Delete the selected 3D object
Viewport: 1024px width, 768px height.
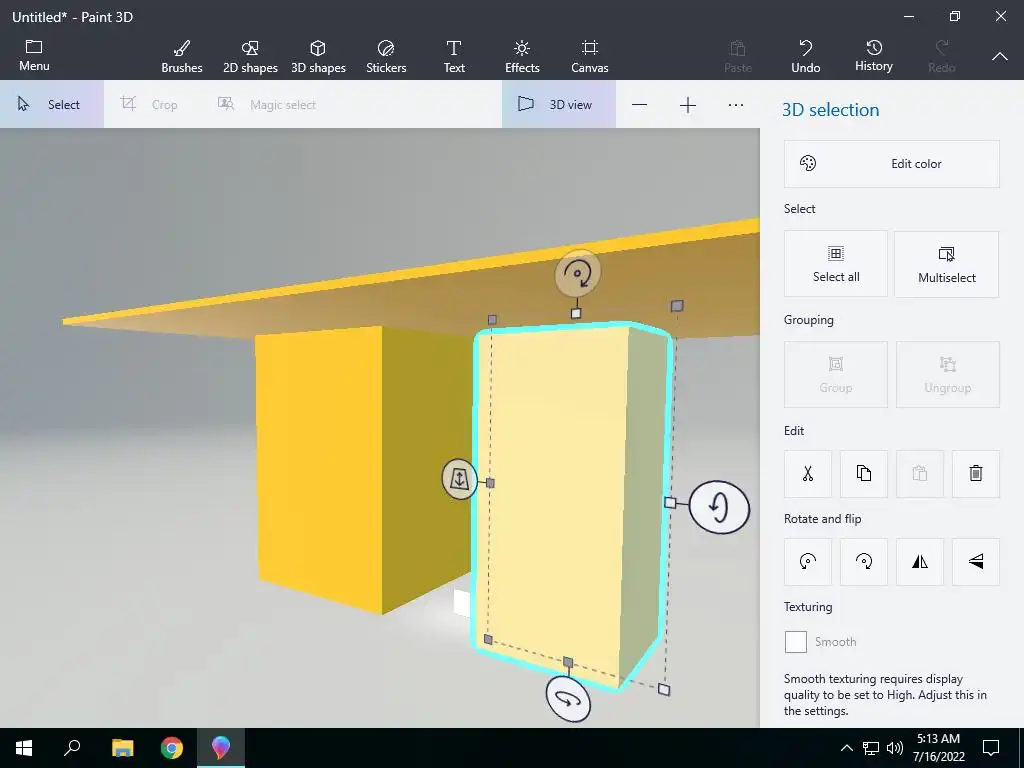(x=976, y=473)
